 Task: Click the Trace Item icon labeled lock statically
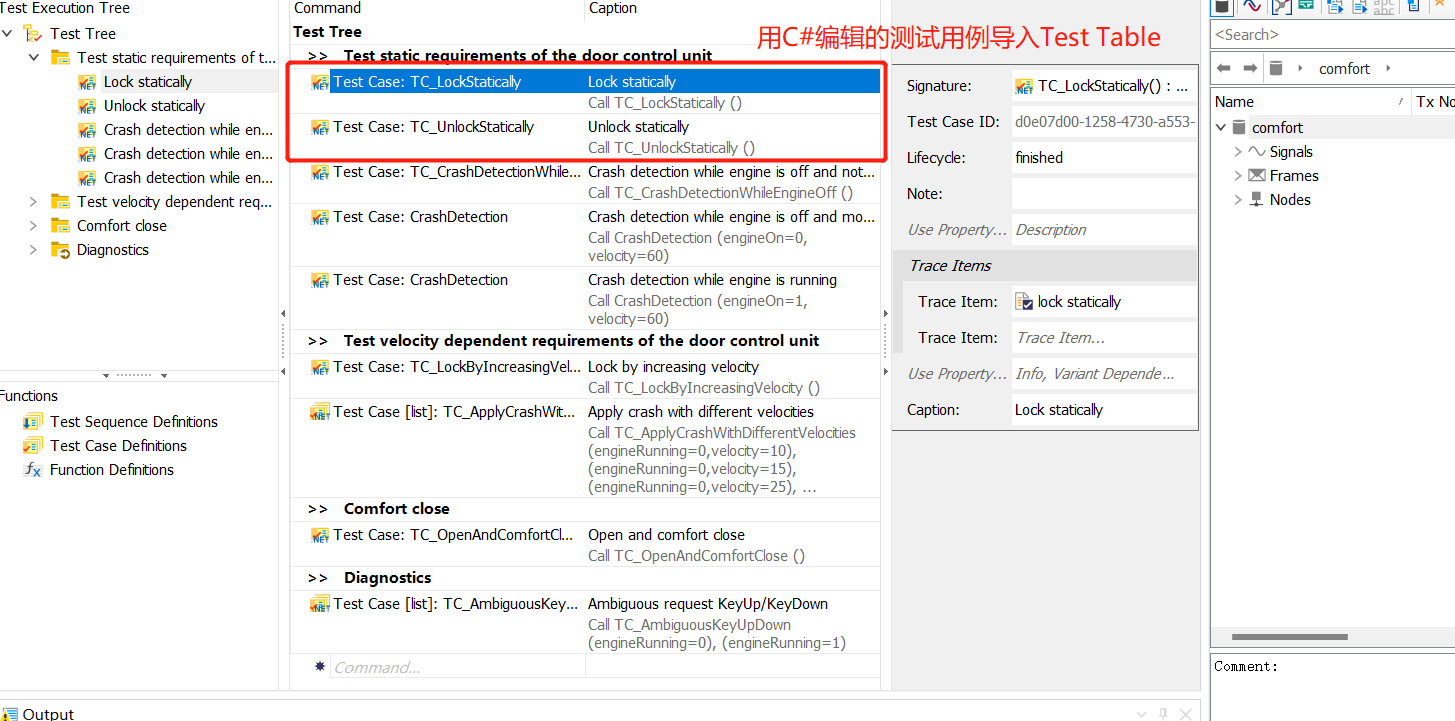[x=1023, y=301]
